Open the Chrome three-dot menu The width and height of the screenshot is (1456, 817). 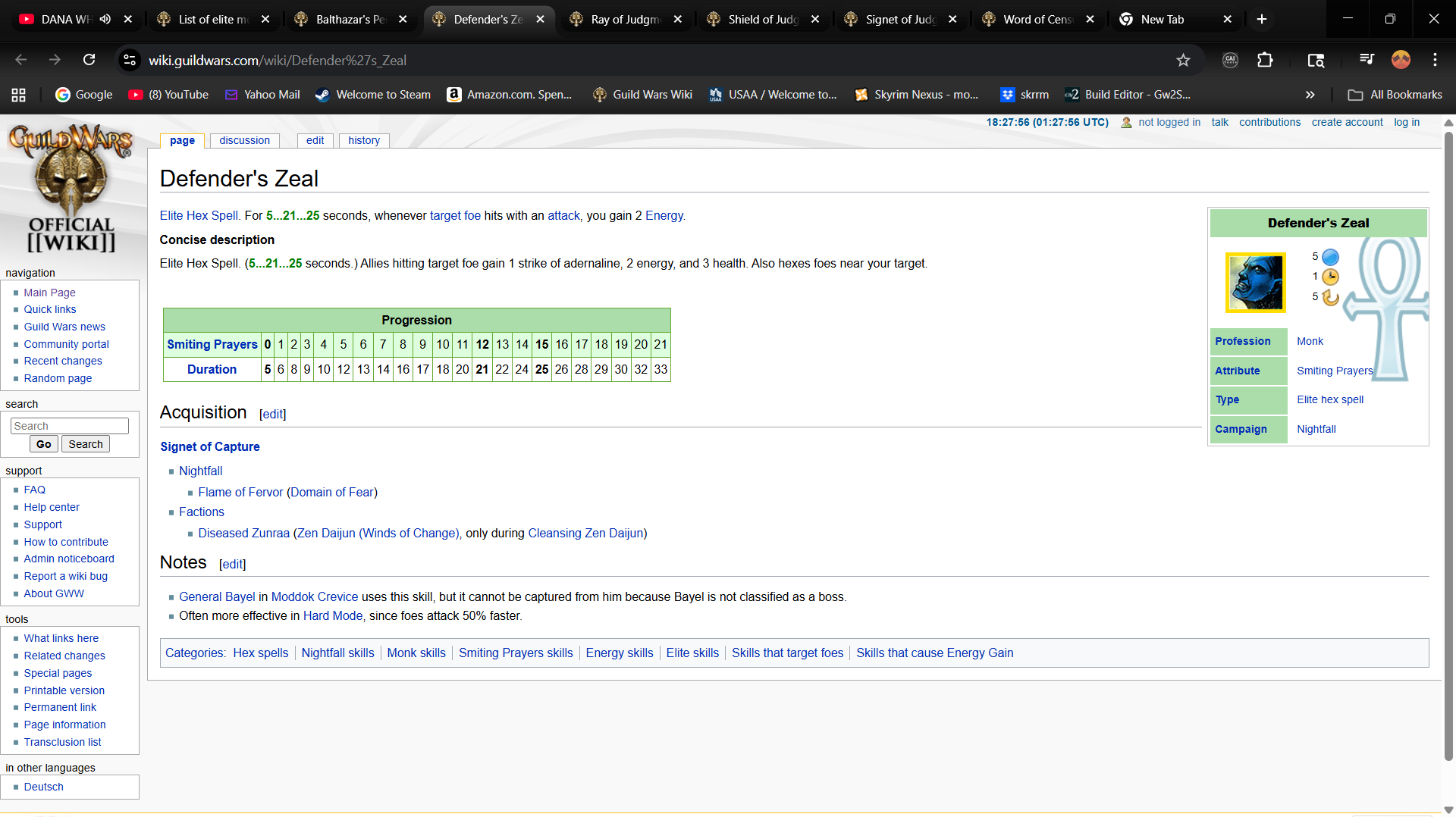(1435, 60)
